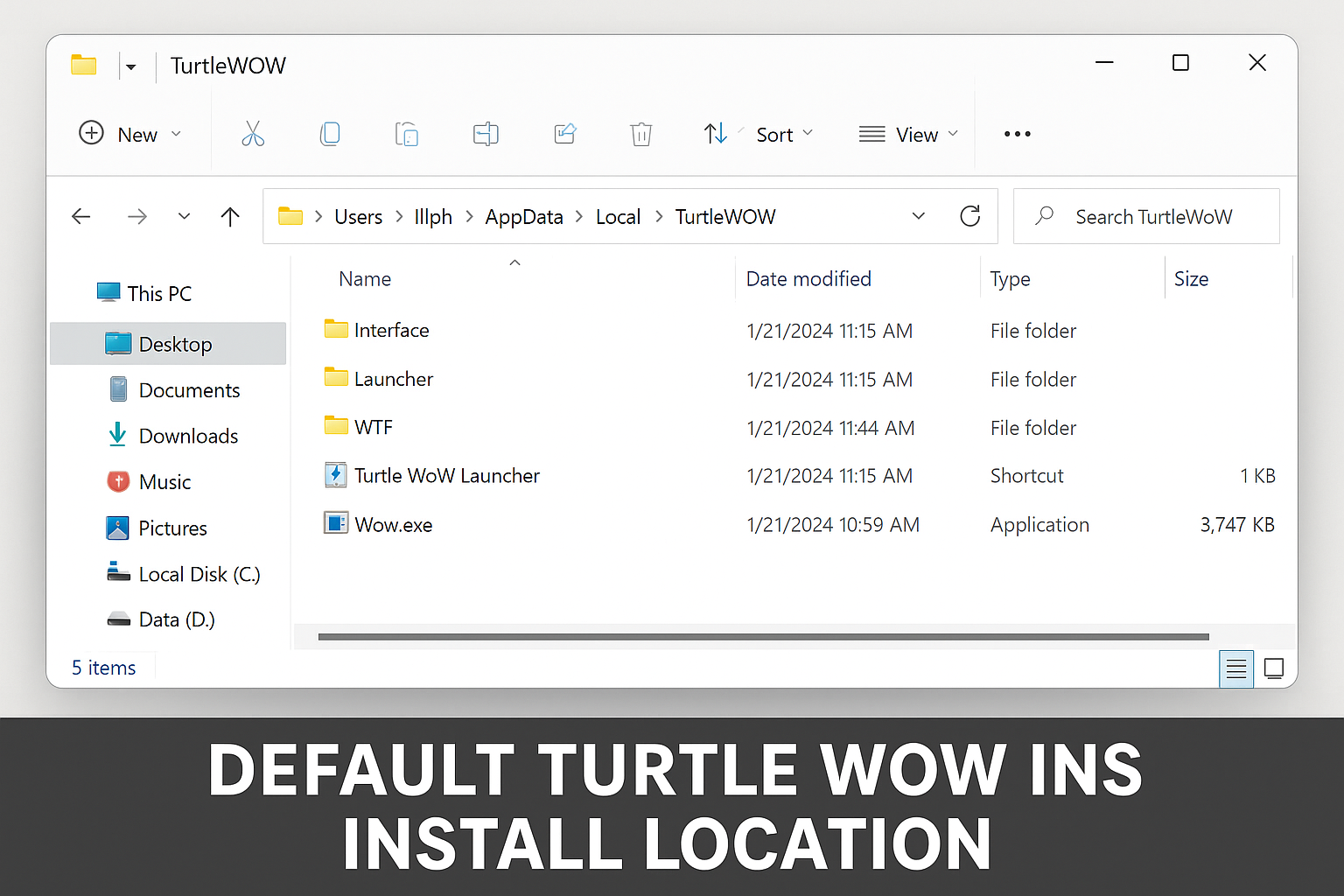Screen dimensions: 1344x896
Task: Select the Launcher folder icon
Action: click(x=336, y=377)
